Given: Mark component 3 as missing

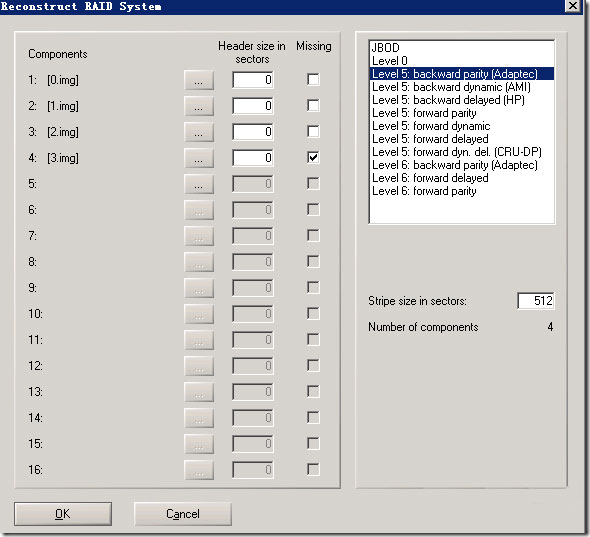Looking at the screenshot, I should [x=313, y=131].
